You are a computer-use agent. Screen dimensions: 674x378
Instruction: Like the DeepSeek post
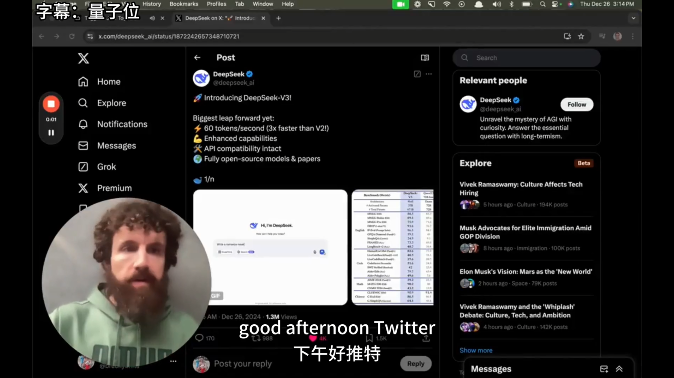tap(312, 338)
